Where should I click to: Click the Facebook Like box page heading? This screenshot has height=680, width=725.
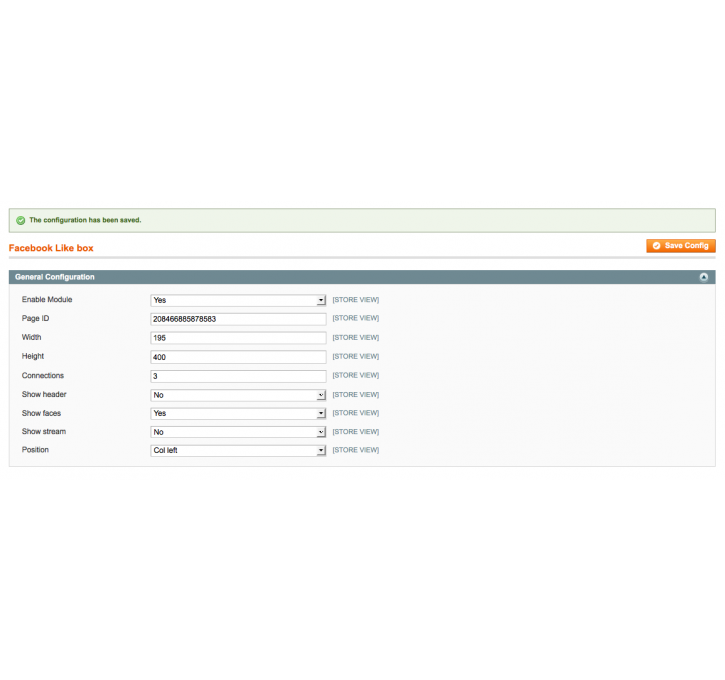tap(51, 248)
